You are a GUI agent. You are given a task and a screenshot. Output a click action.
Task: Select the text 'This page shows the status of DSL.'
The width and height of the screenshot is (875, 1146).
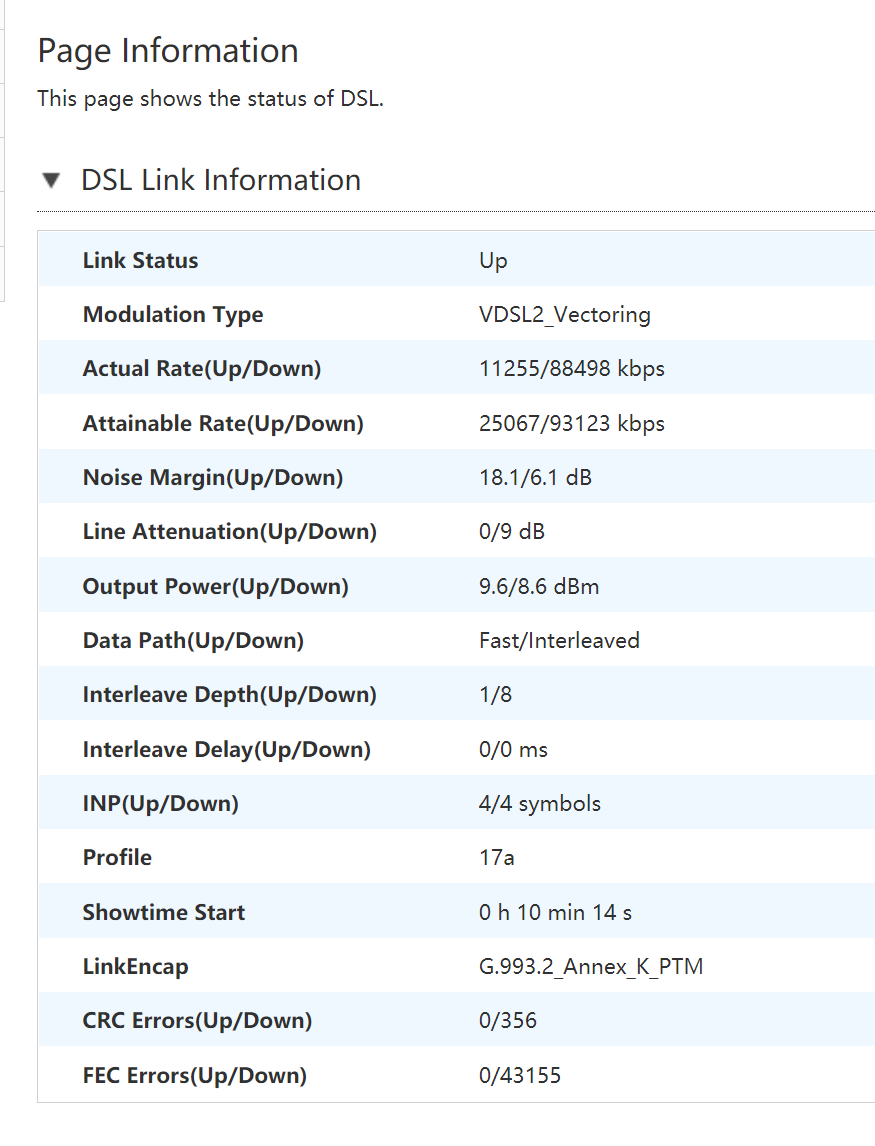pos(211,99)
